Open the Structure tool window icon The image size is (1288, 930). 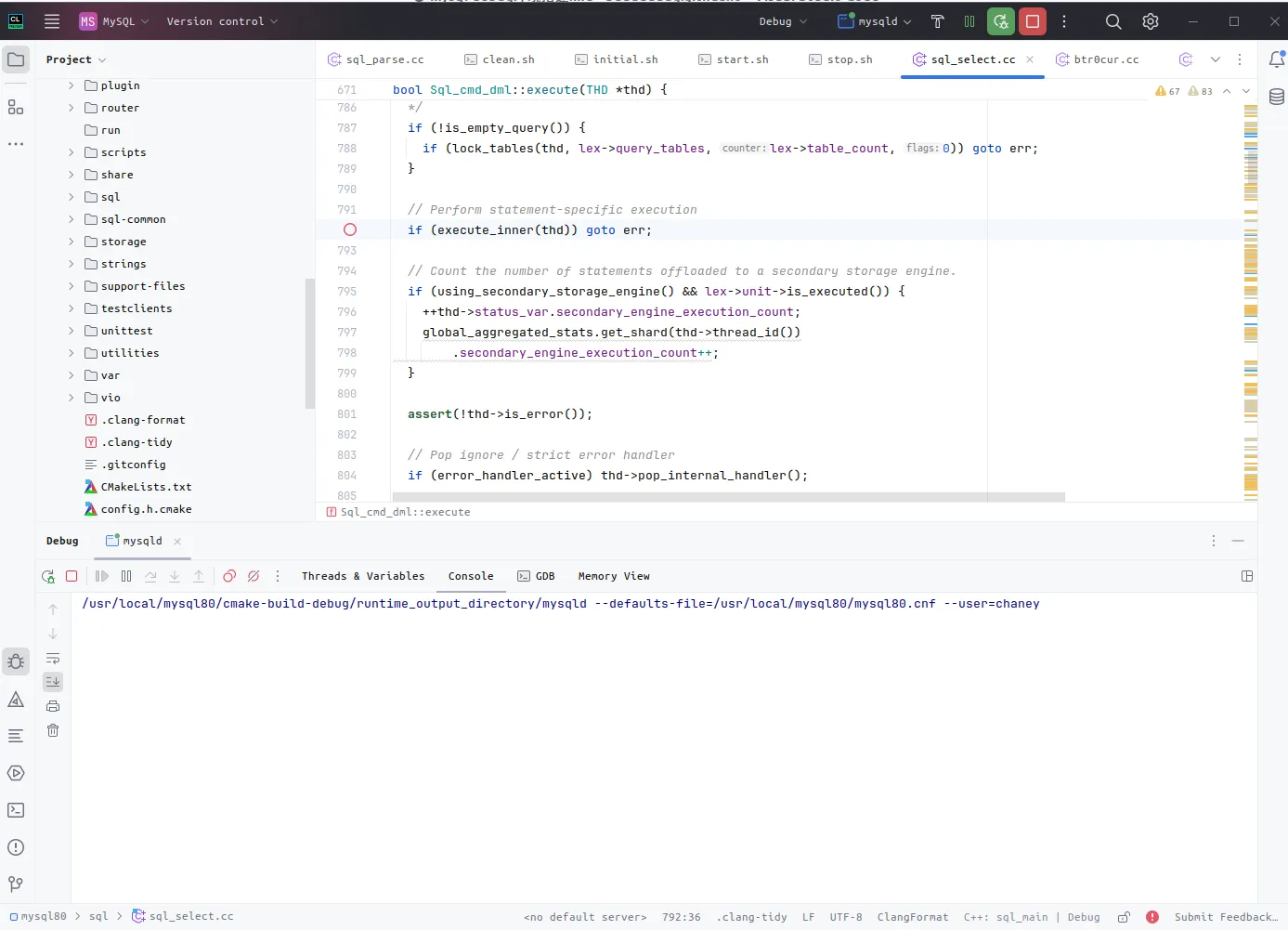[16, 107]
